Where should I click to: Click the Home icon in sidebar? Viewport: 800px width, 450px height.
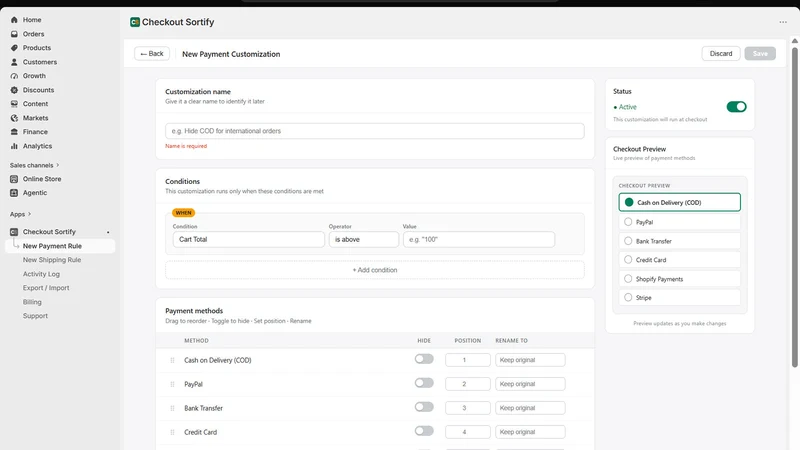(x=14, y=20)
